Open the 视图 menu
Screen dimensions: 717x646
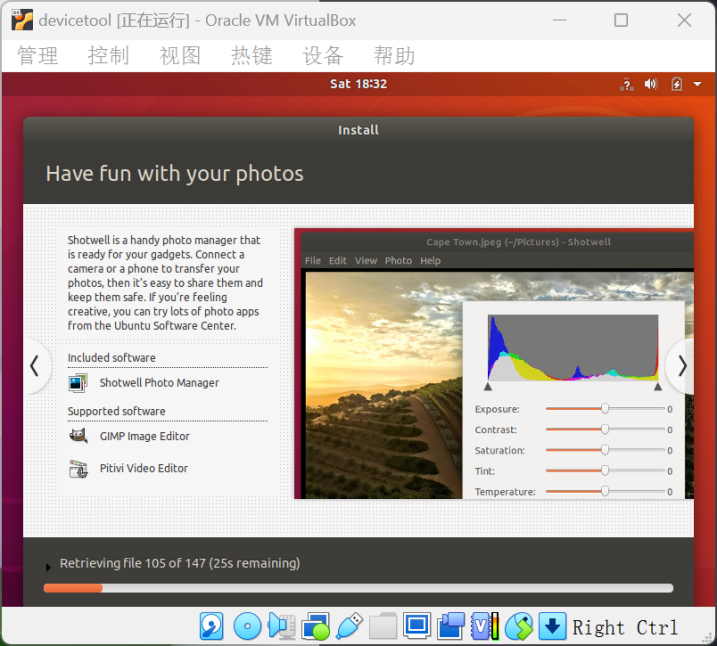(180, 55)
